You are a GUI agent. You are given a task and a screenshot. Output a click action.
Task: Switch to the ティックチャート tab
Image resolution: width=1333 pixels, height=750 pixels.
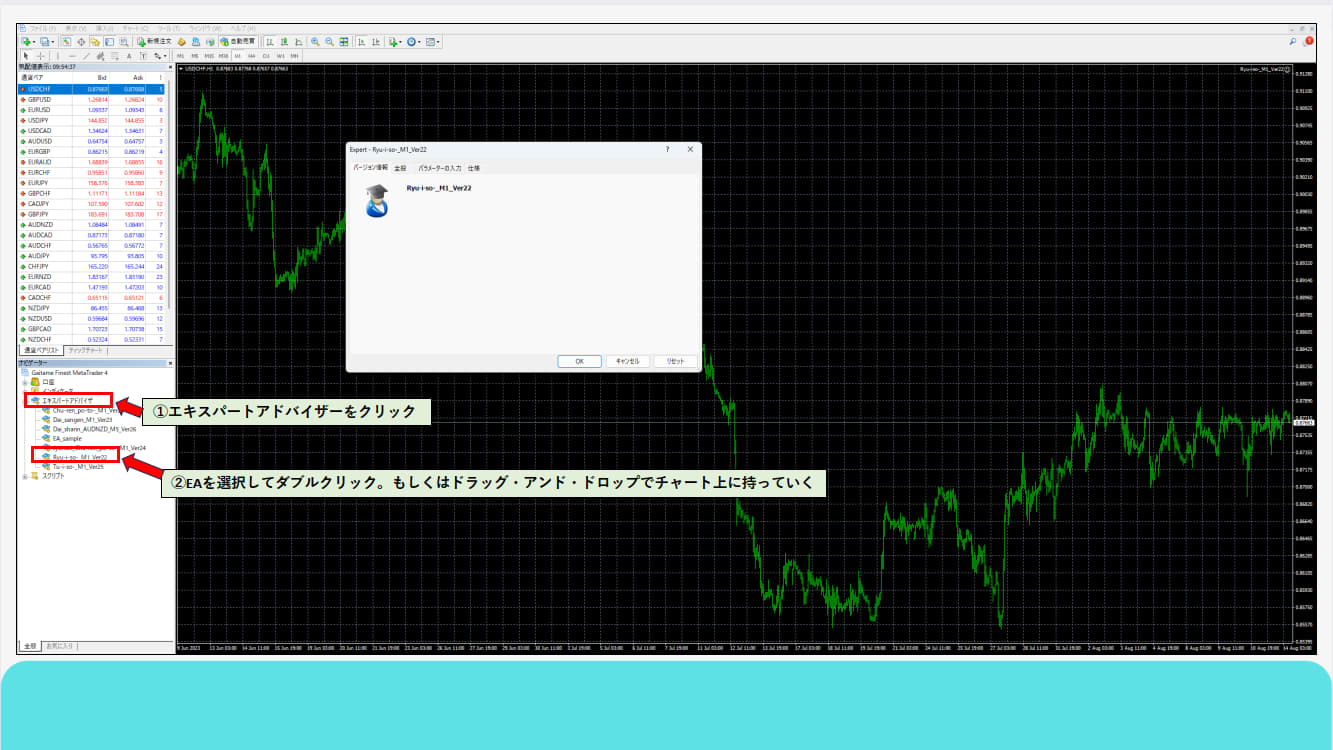point(85,351)
